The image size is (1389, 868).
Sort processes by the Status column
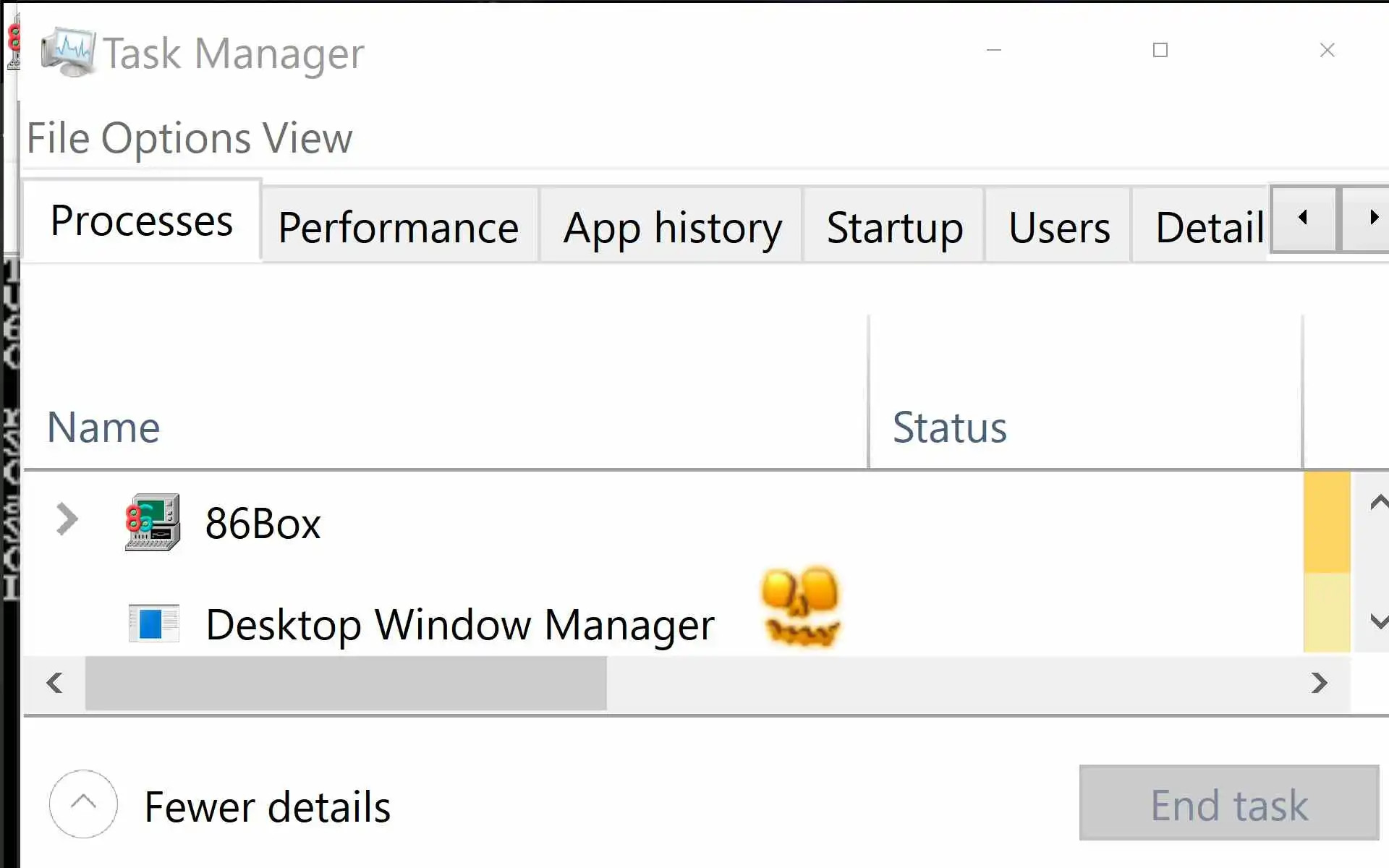pos(949,427)
